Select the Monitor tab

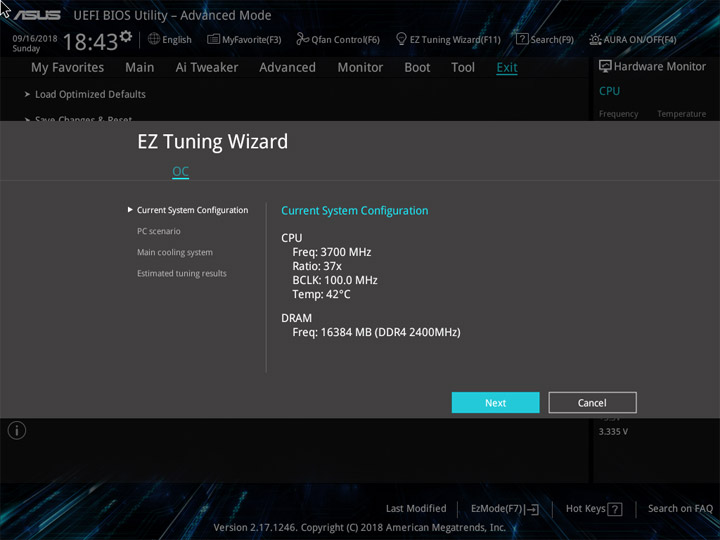pyautogui.click(x=360, y=68)
